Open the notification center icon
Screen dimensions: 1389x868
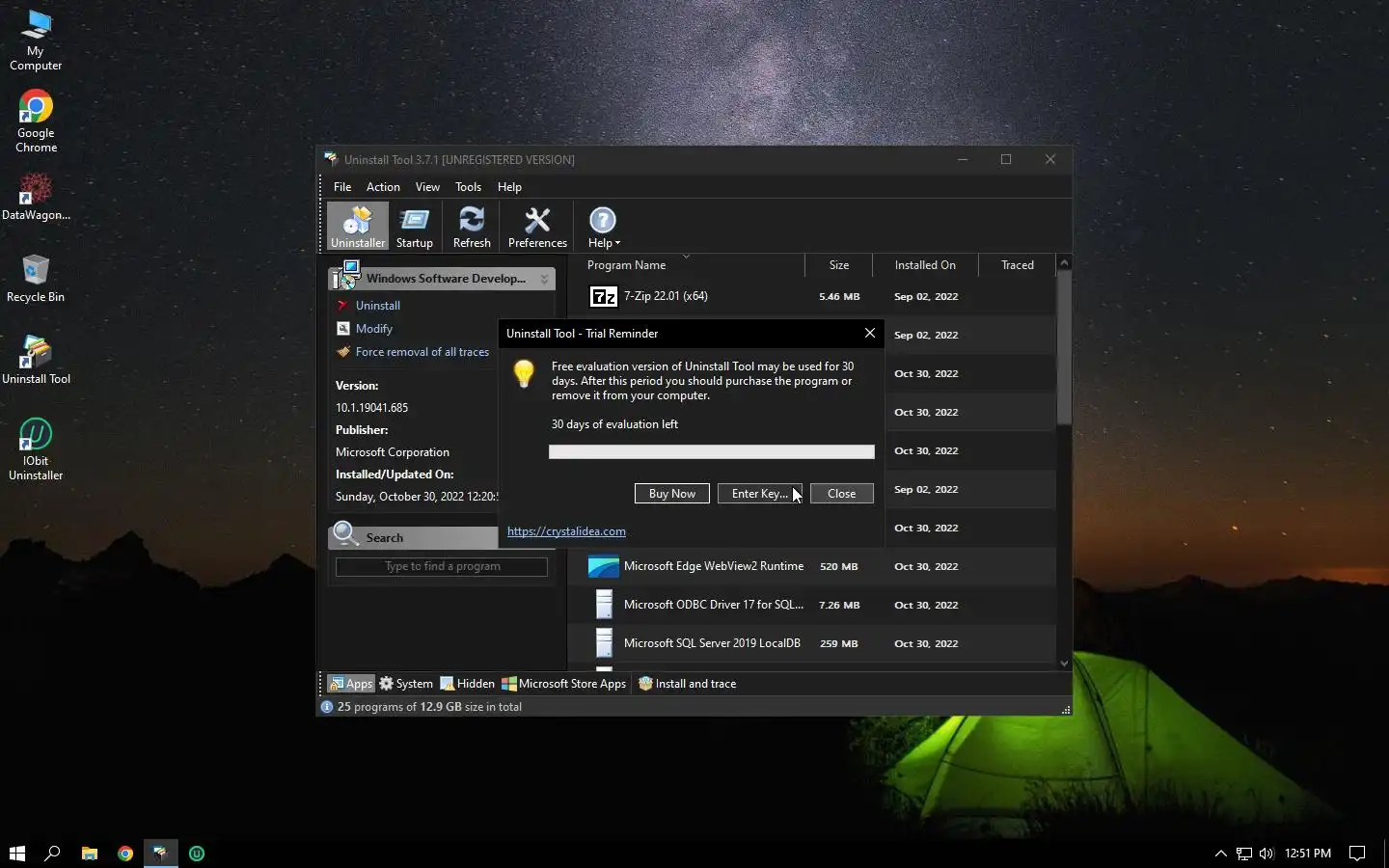(x=1357, y=854)
